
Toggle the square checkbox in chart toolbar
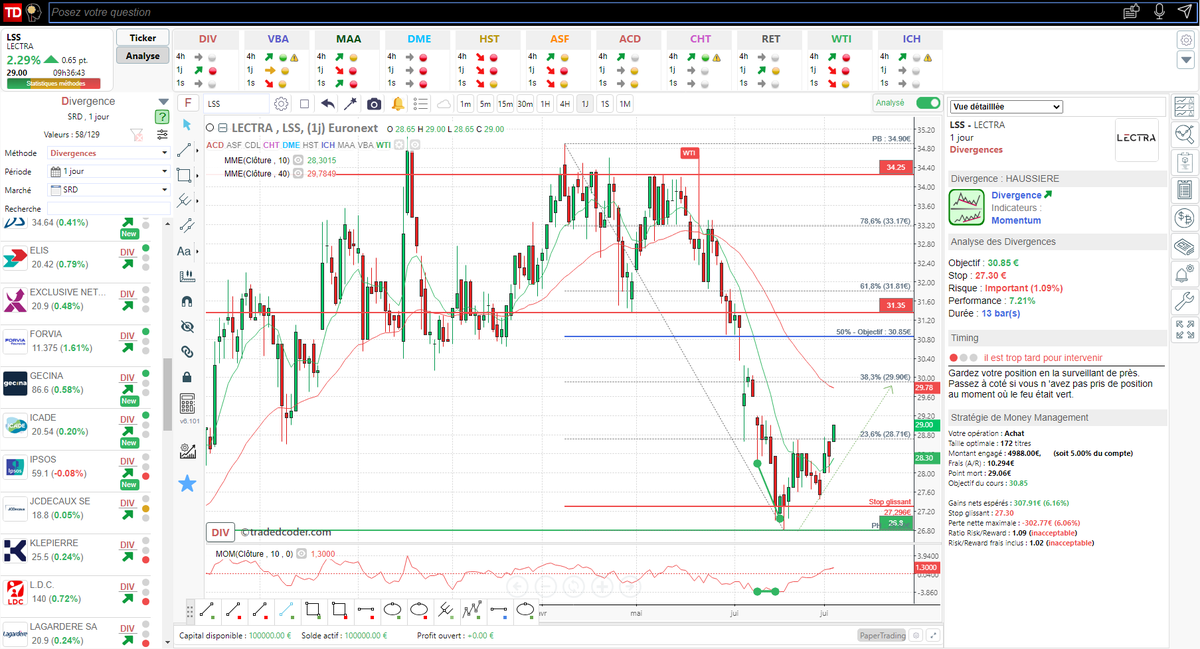point(303,103)
